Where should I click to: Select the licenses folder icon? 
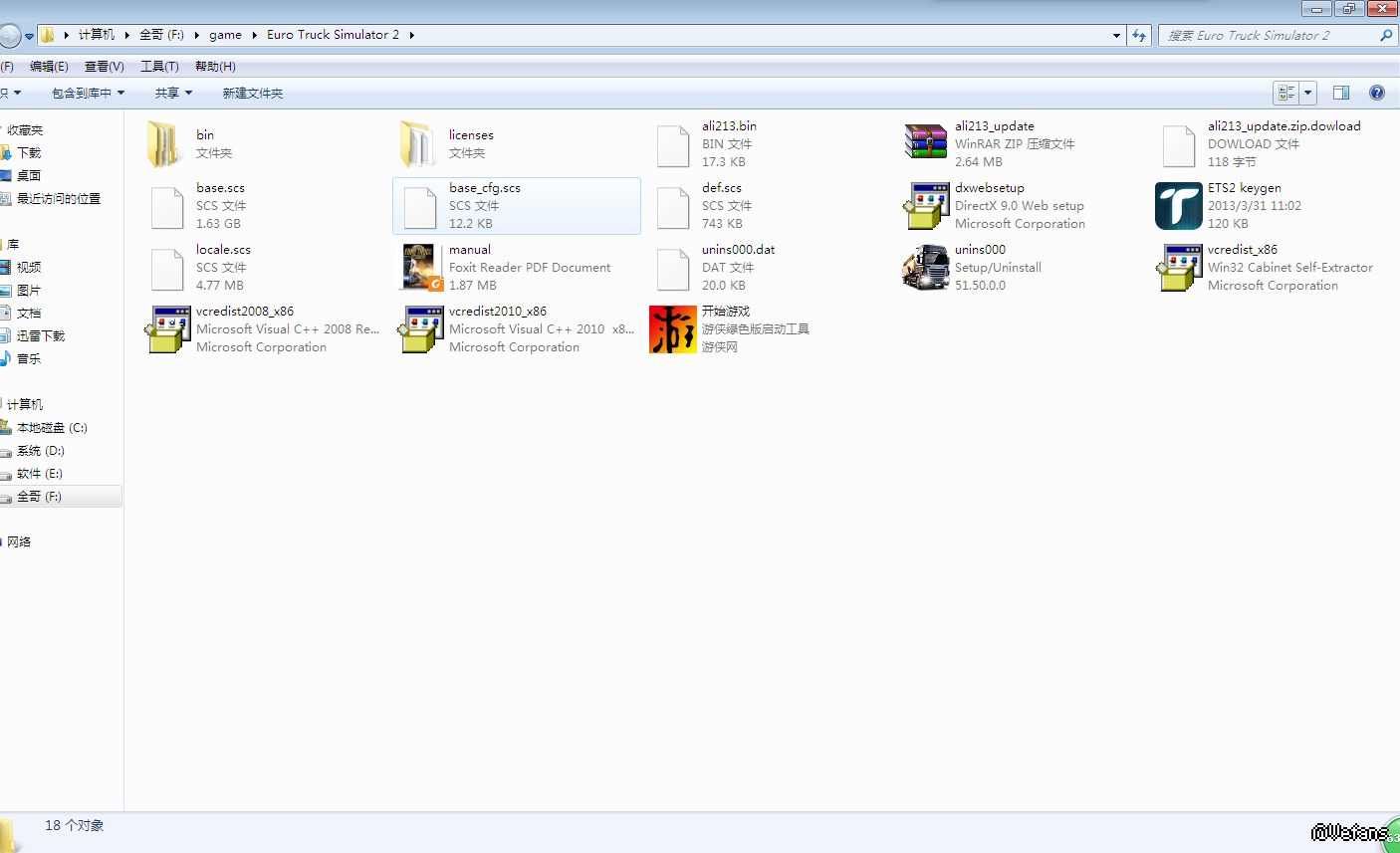click(417, 144)
